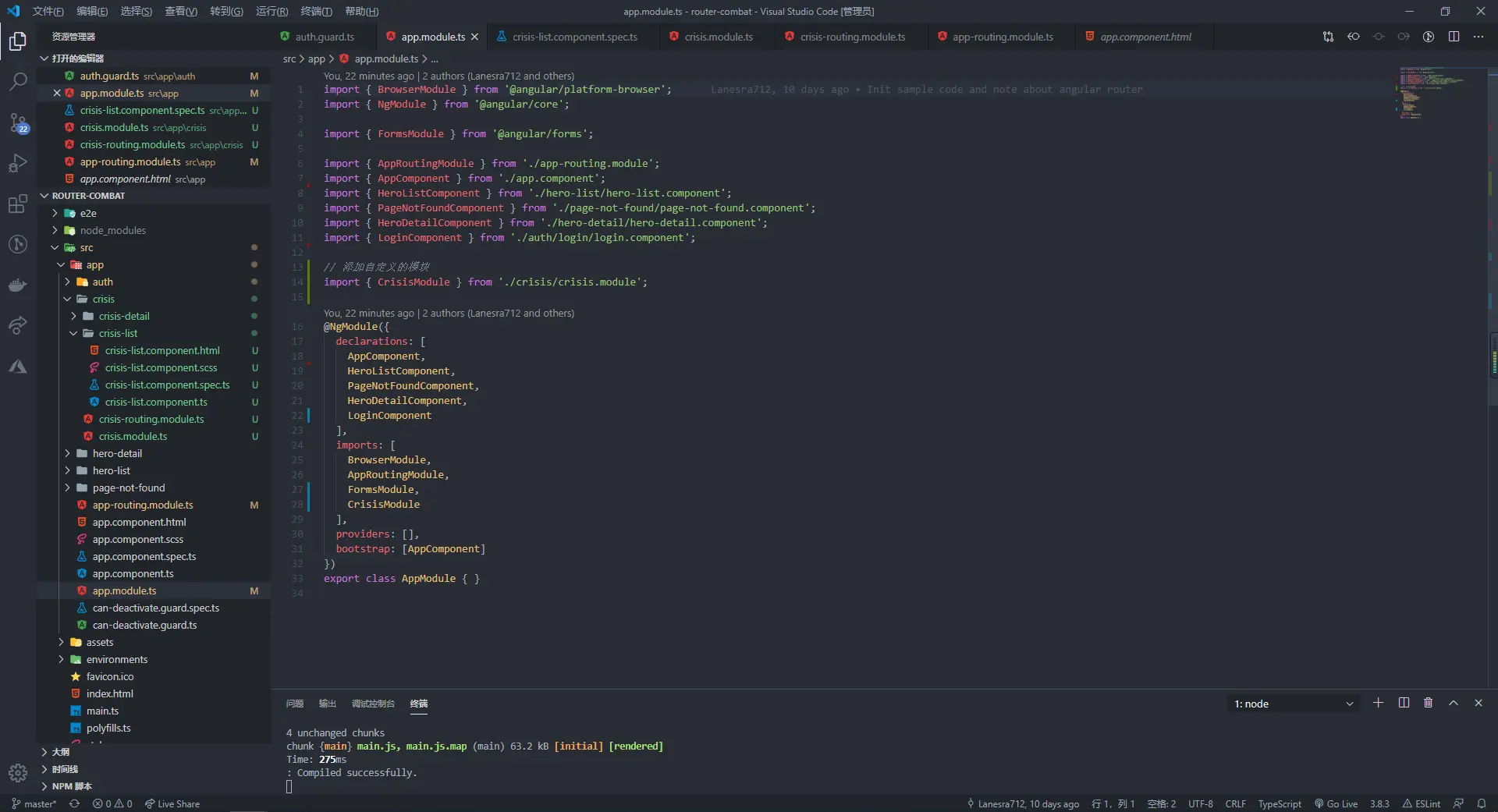1498x812 pixels.
Task: Open changes with previous revision
Action: coord(1354,37)
